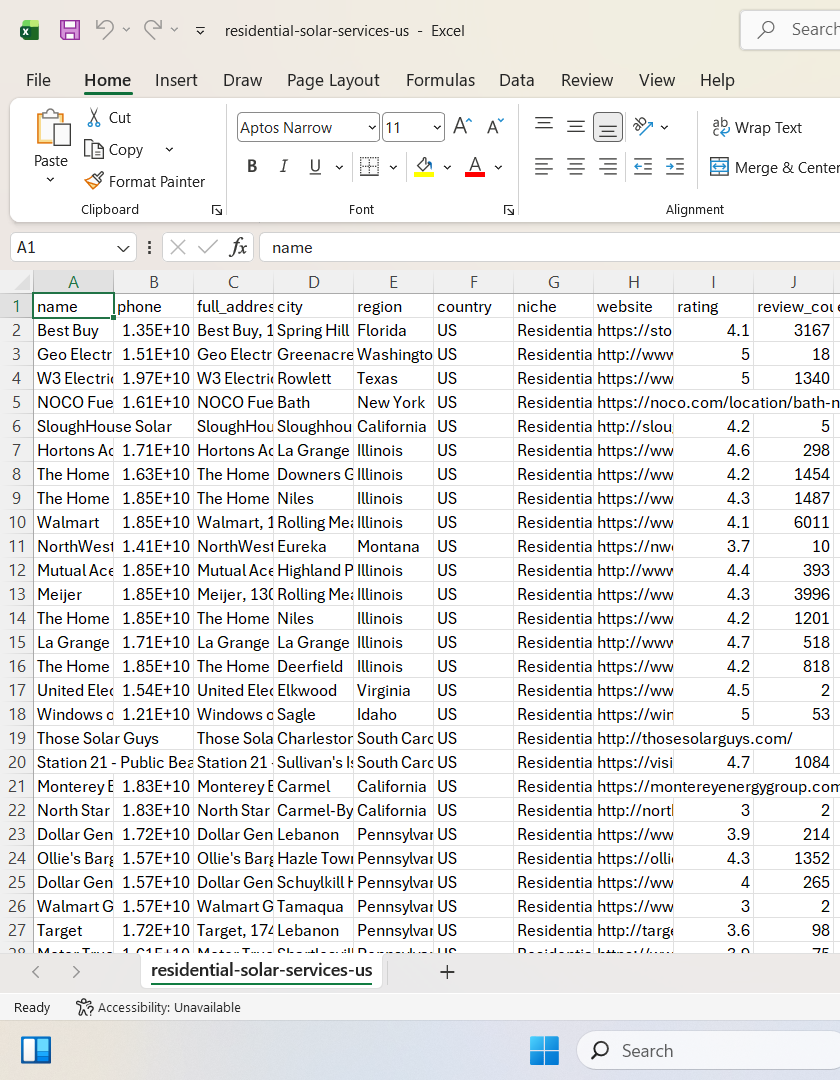Select Align Right icon
This screenshot has height=1080, width=840.
[607, 167]
